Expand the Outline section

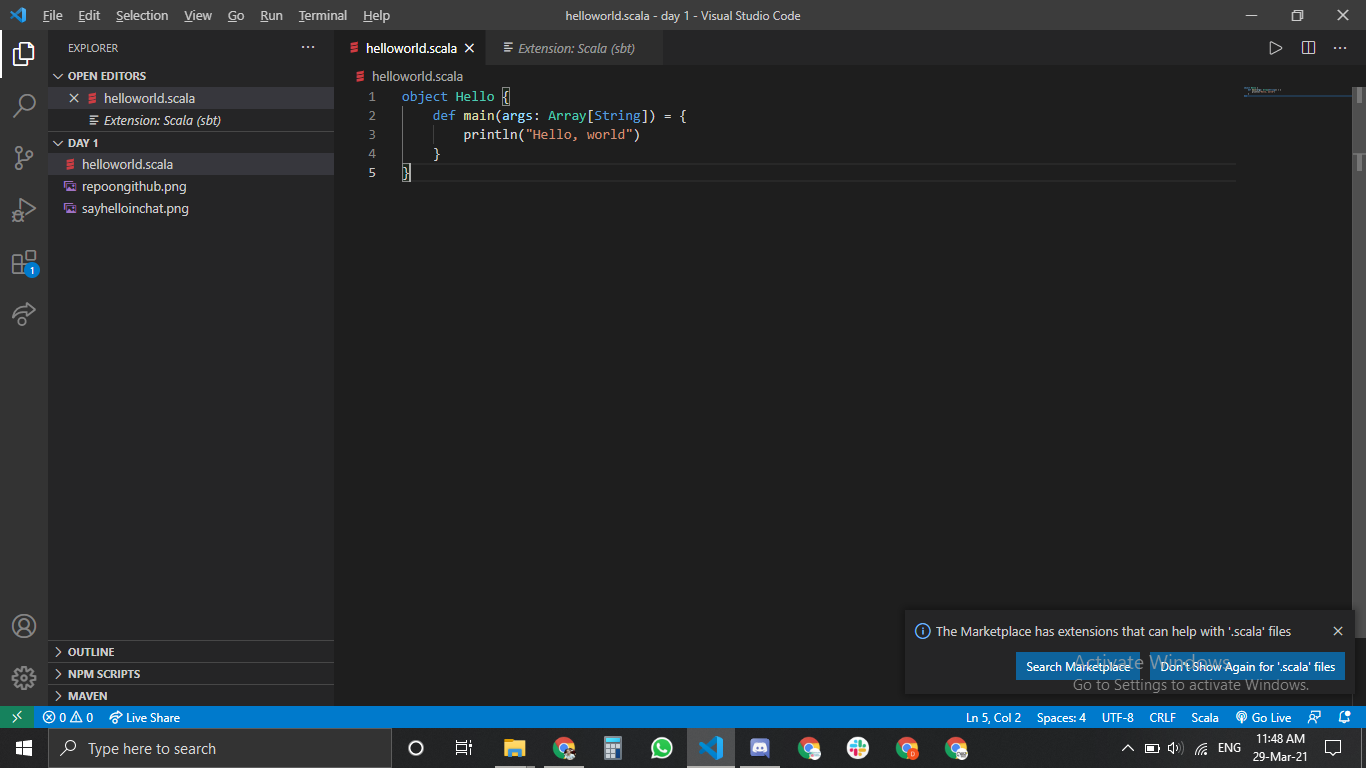(x=191, y=652)
